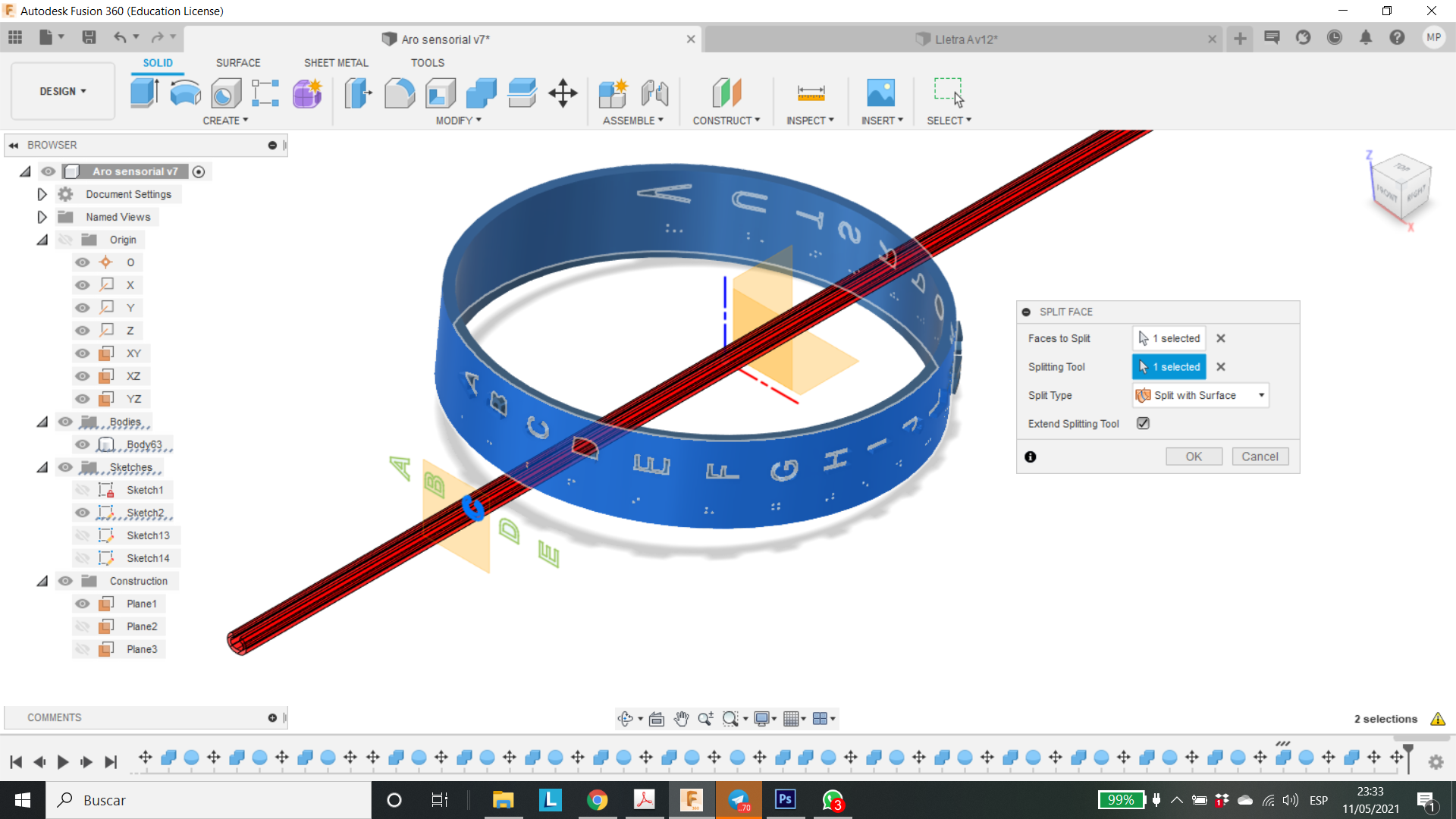The height and width of the screenshot is (819, 1456).
Task: Select the Shell tool icon
Action: coord(441,93)
